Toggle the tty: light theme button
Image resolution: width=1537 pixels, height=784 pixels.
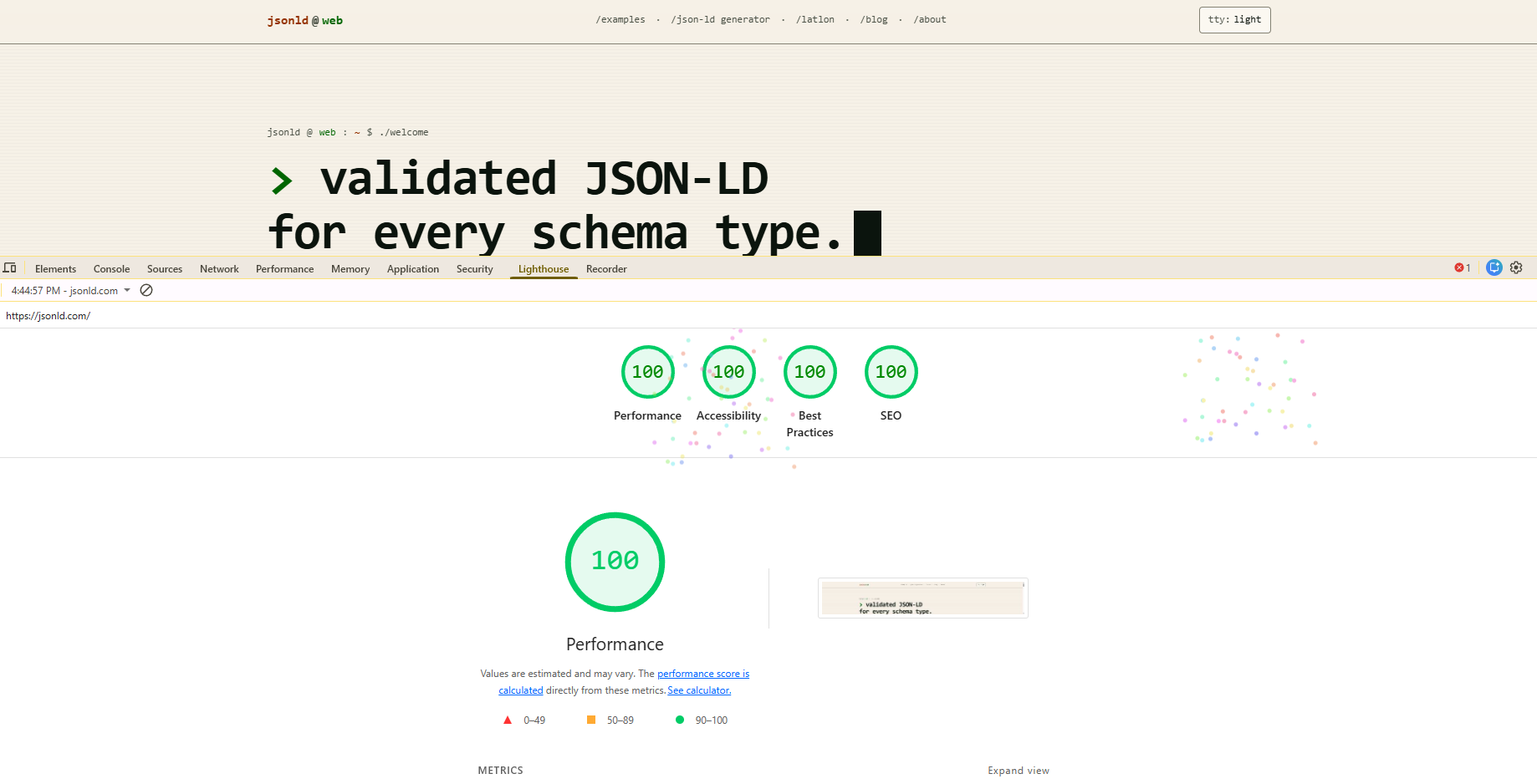[1234, 20]
